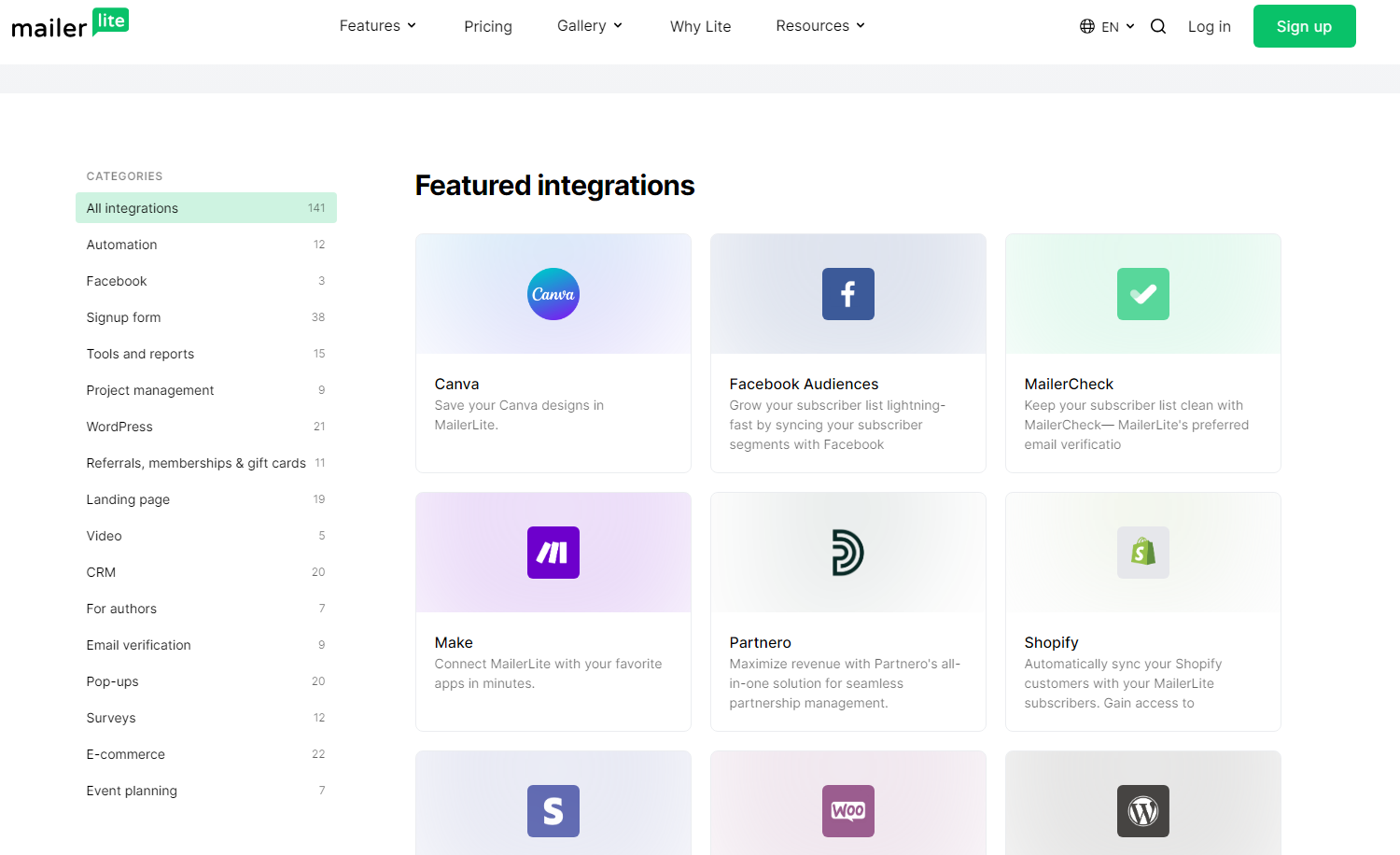
Task: Click "Maximize revenue with Partnero's" description
Action: 845,683
